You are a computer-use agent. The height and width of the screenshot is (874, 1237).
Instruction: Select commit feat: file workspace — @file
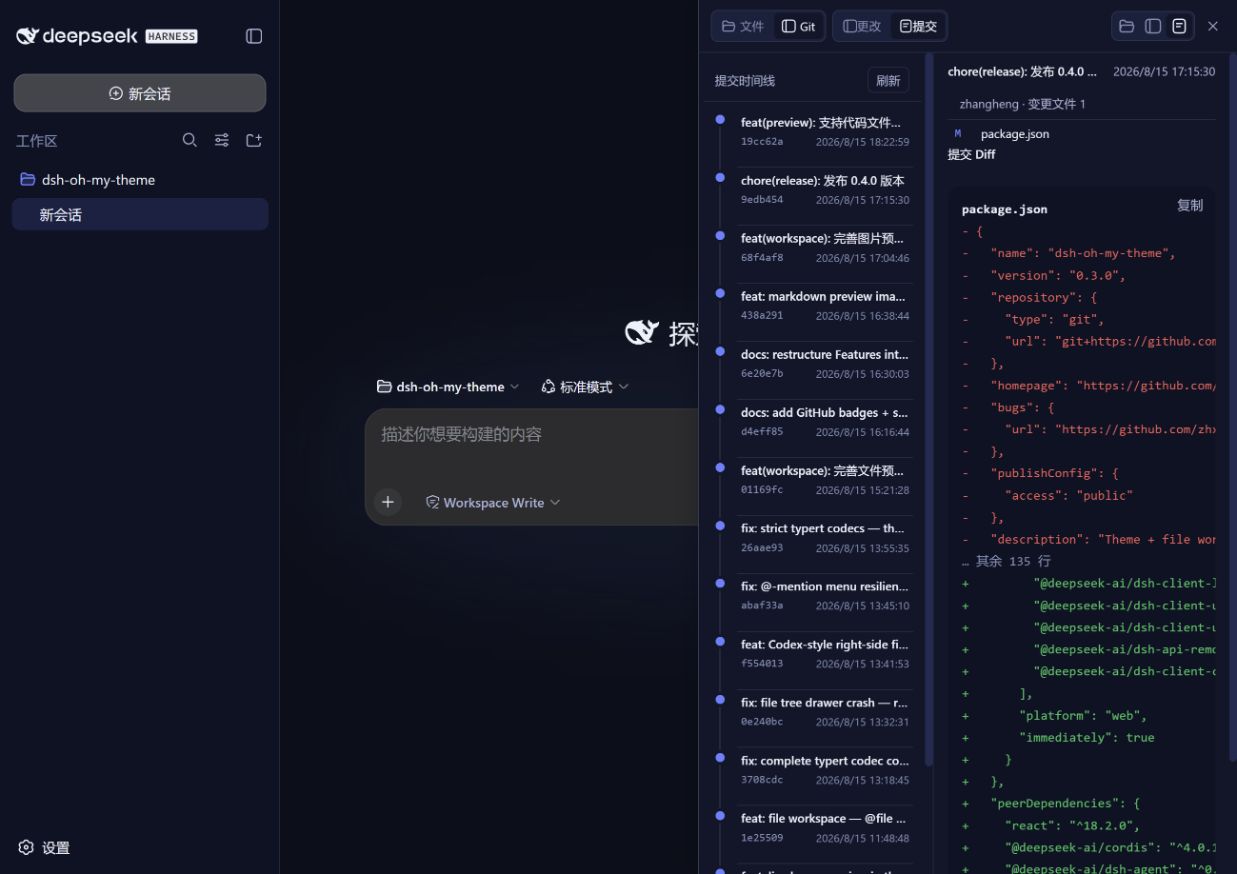[825, 828]
